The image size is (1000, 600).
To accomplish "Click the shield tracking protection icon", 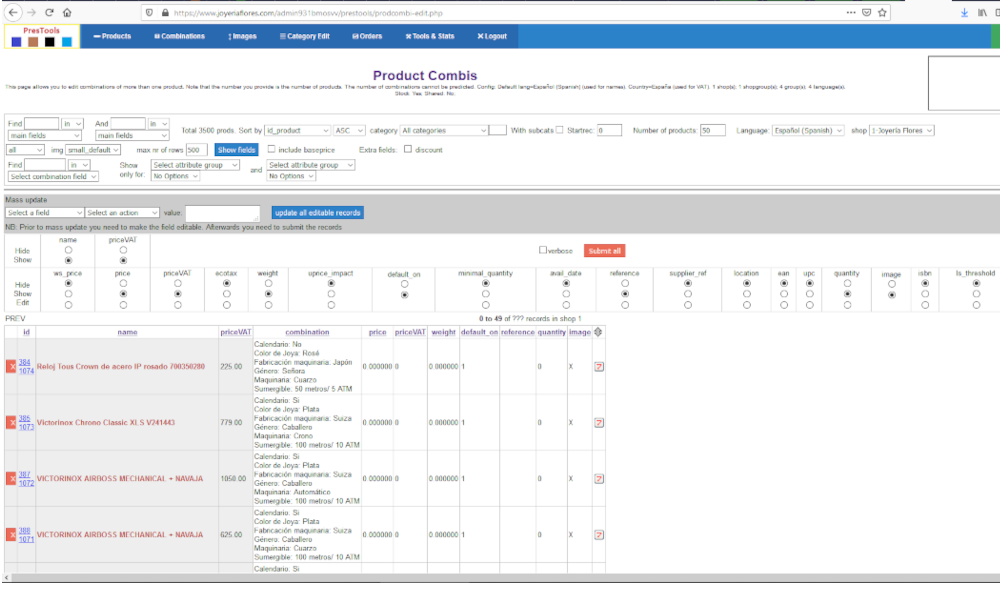I will coord(149,13).
